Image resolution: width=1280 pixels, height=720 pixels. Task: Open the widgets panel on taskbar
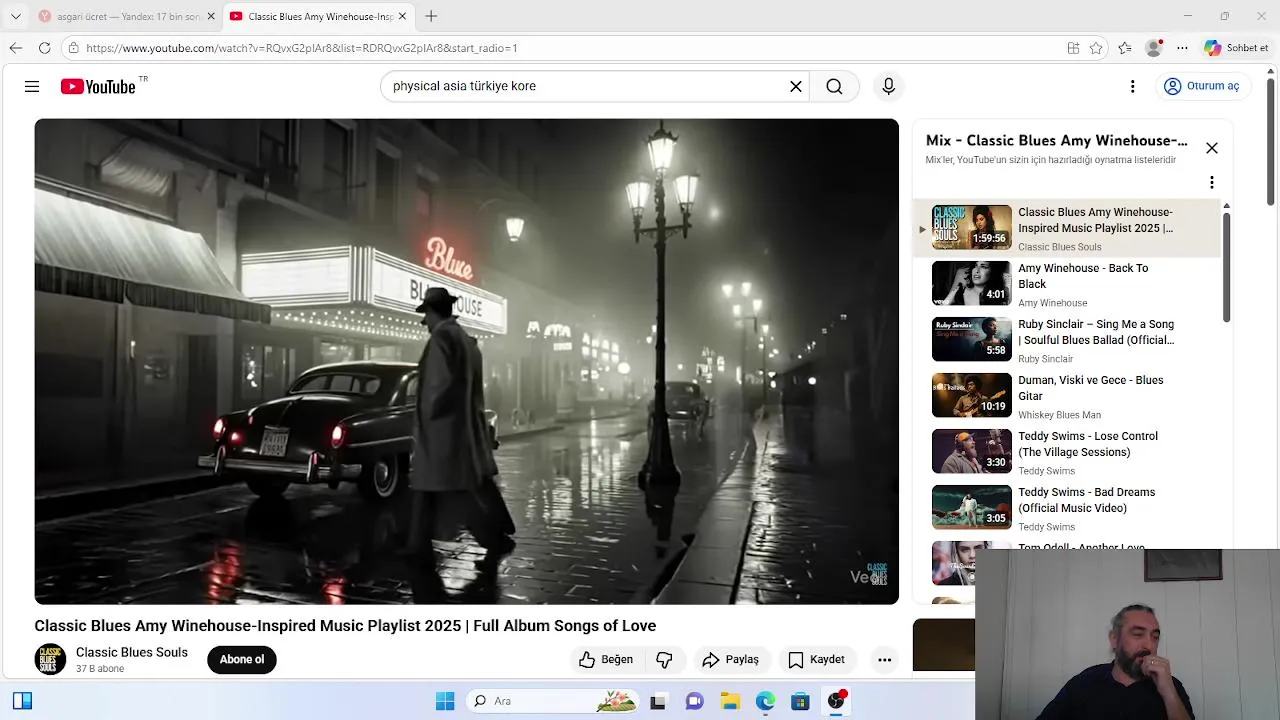[22, 701]
